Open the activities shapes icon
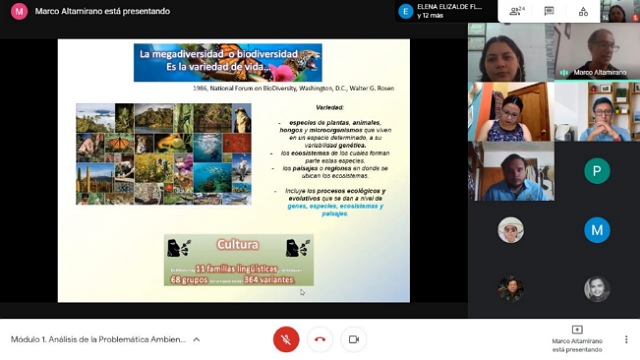Image resolution: width=640 pixels, height=360 pixels. [583, 11]
